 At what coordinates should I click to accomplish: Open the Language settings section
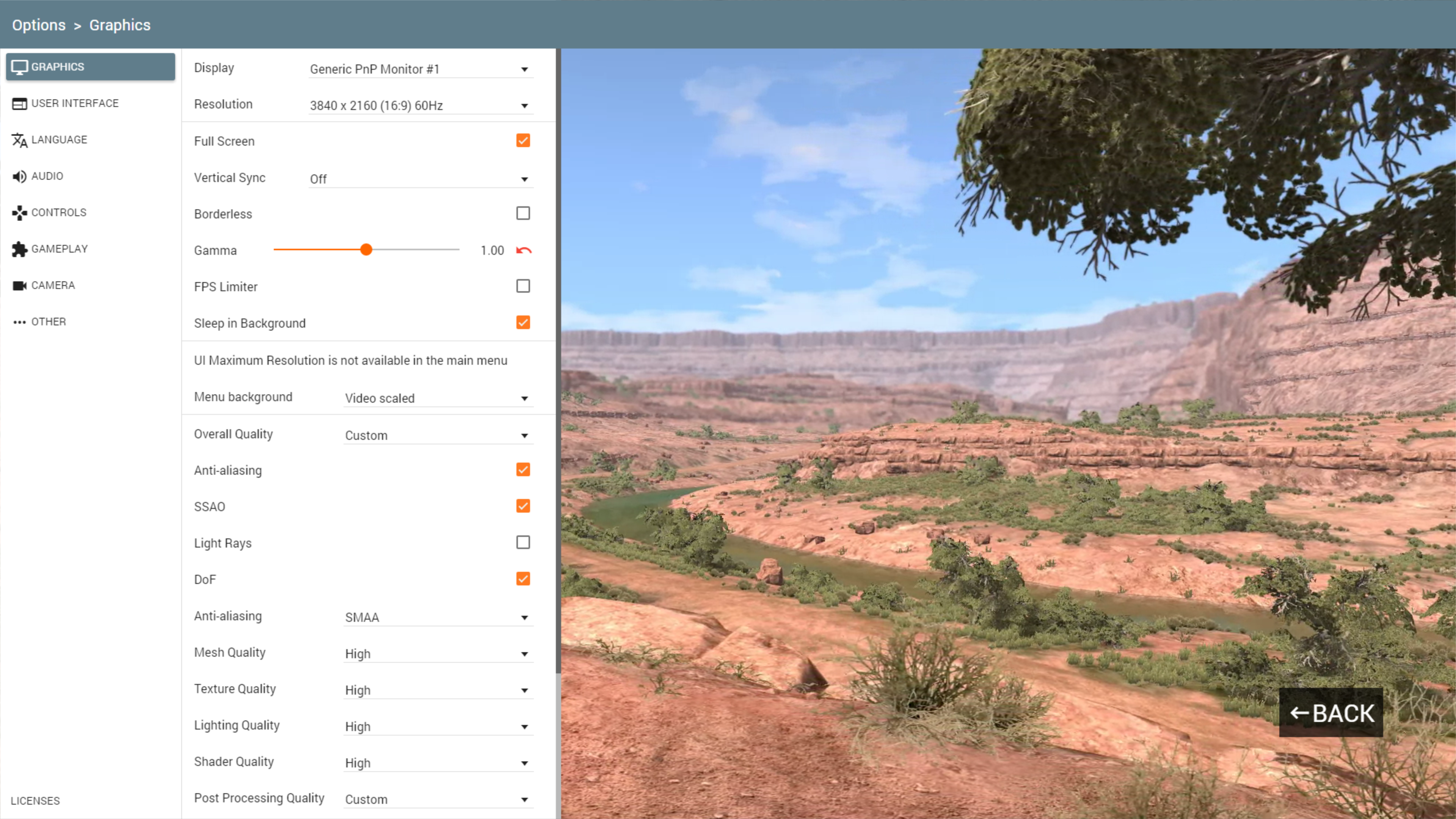(91, 140)
